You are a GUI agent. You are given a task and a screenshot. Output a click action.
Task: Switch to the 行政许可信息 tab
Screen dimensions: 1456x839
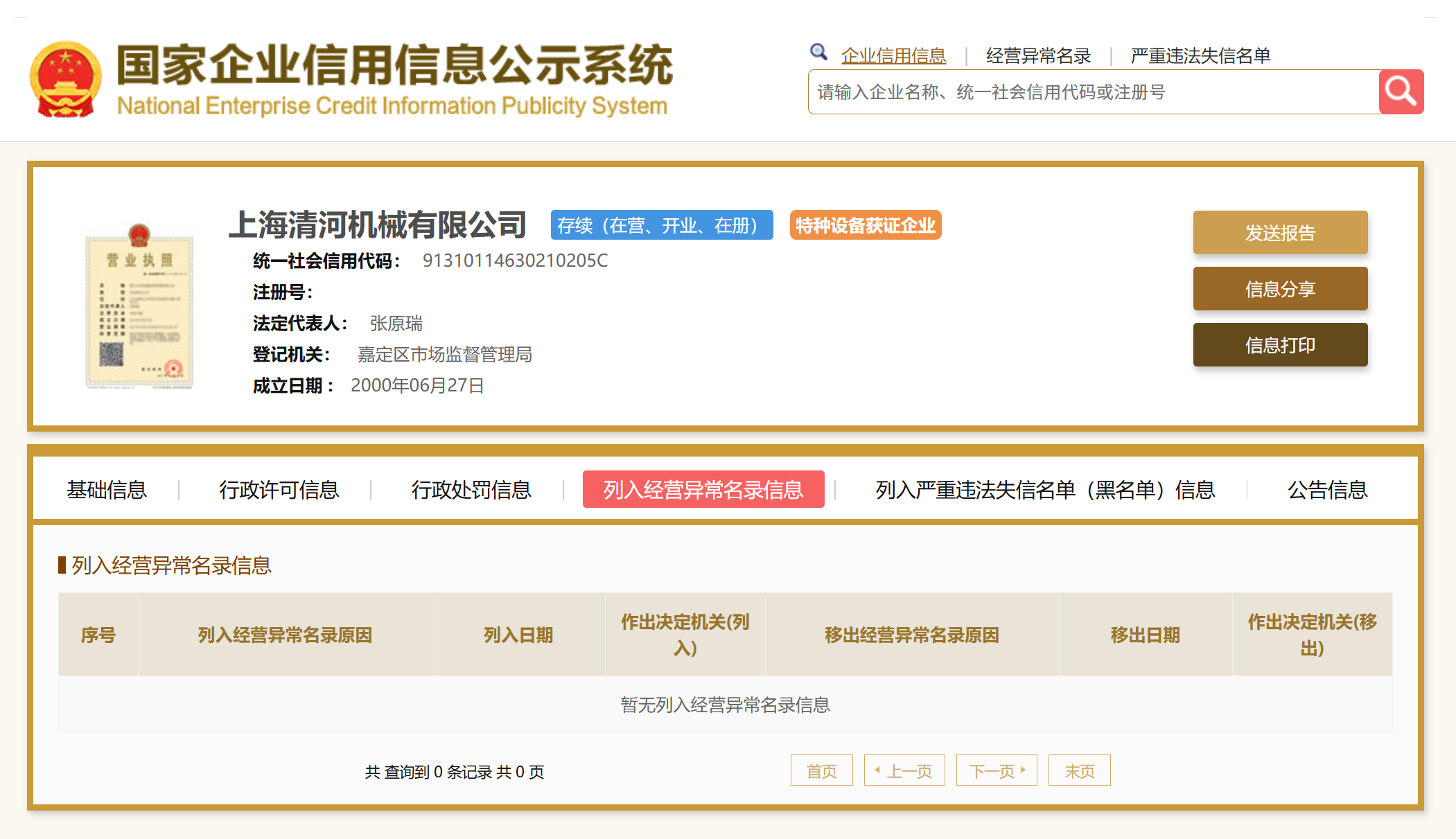click(279, 490)
